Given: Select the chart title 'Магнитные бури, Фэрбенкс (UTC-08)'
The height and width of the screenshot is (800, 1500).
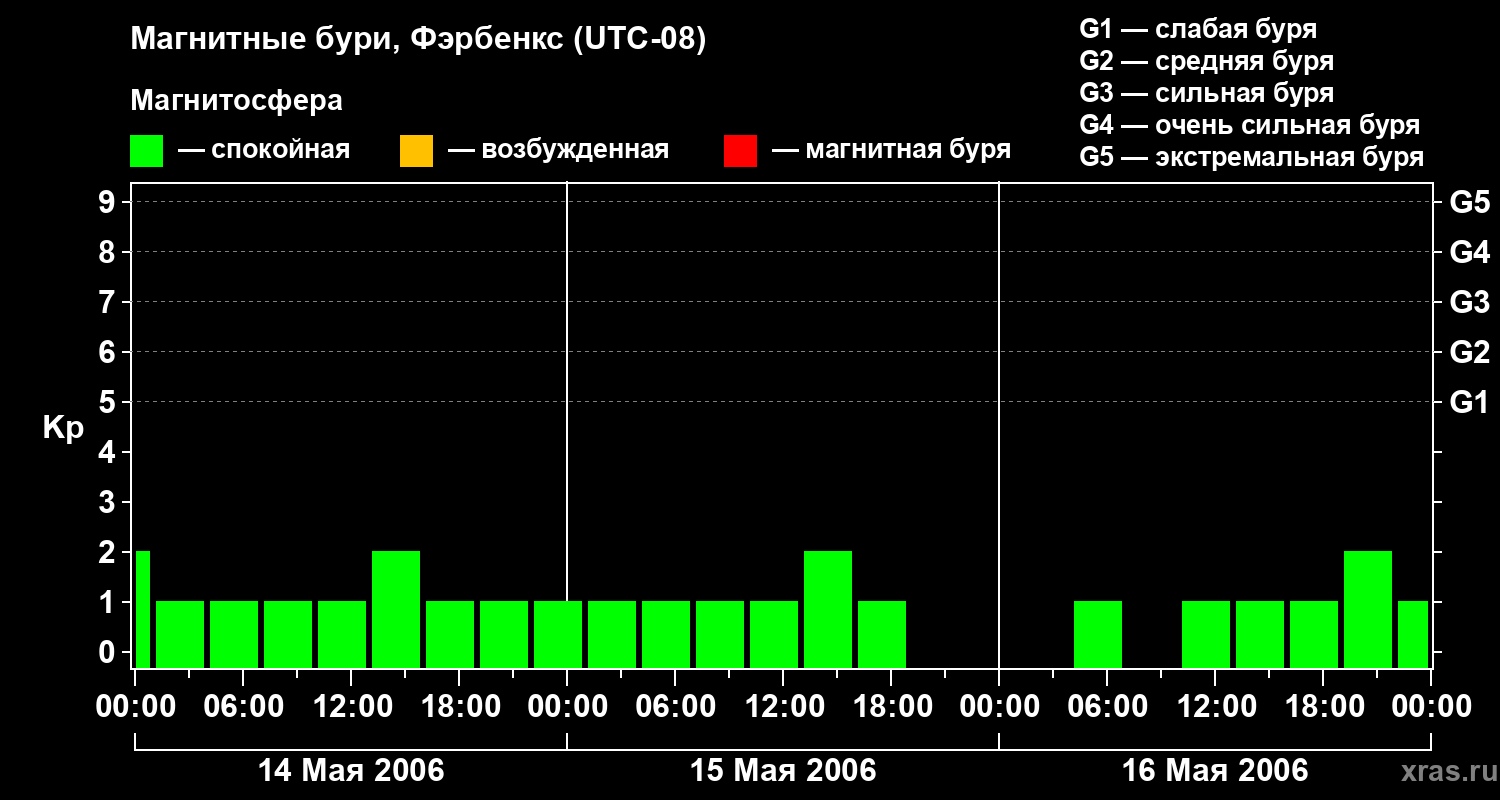Looking at the screenshot, I should click(x=419, y=40).
